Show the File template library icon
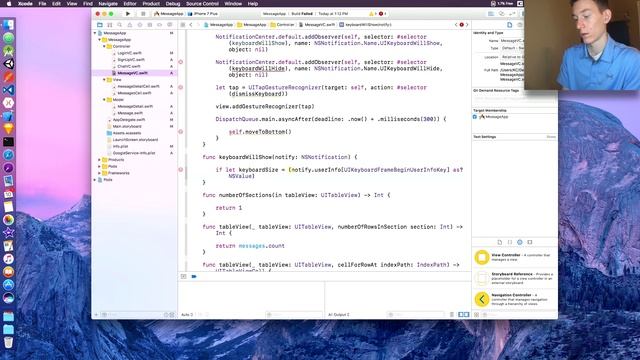The width and height of the screenshot is (640, 360). pyautogui.click(x=500, y=242)
